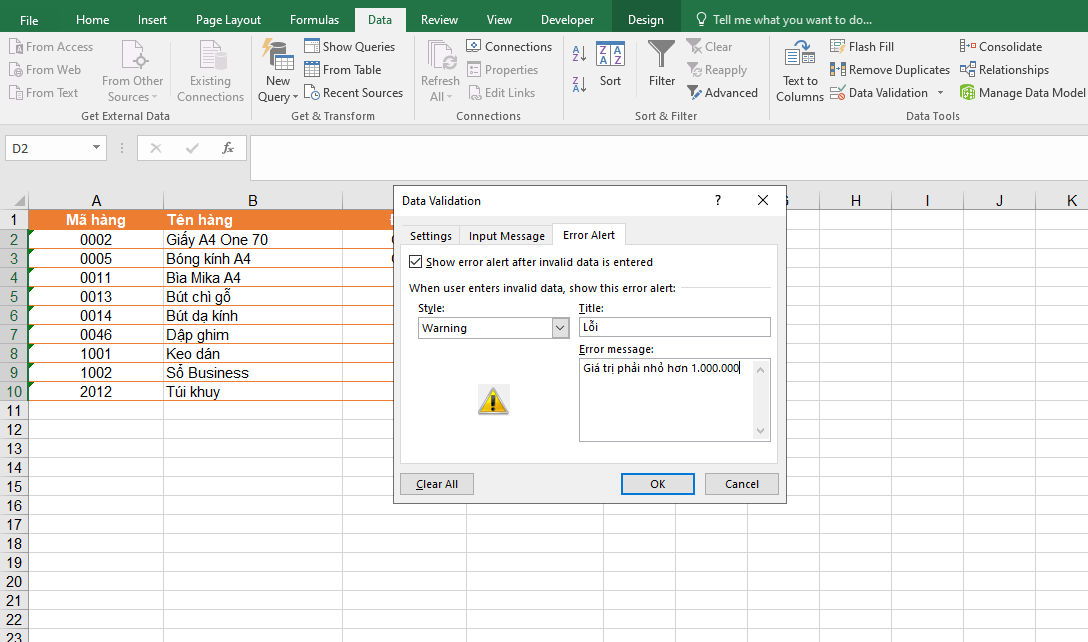
Task: Click the Insert Function fx icon
Action: pos(228,149)
